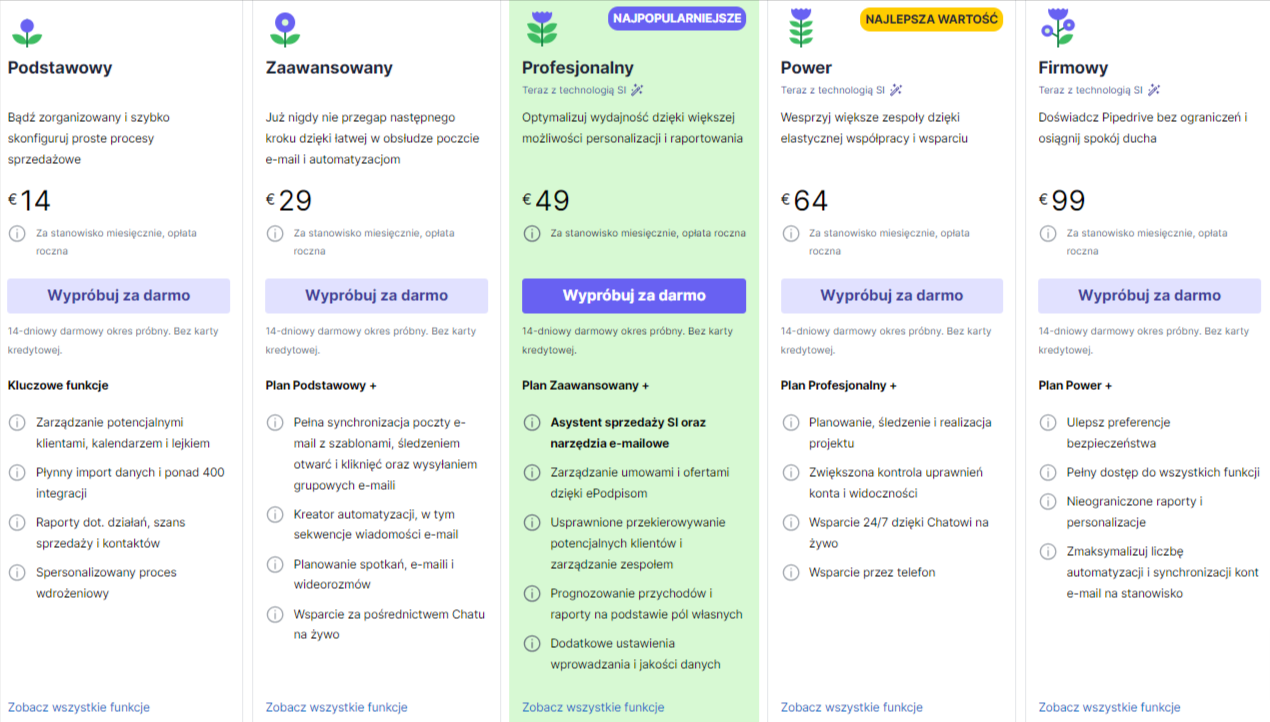The width and height of the screenshot is (1270, 722).
Task: Click info icon beside Płynny import danych
Action: coord(17,472)
